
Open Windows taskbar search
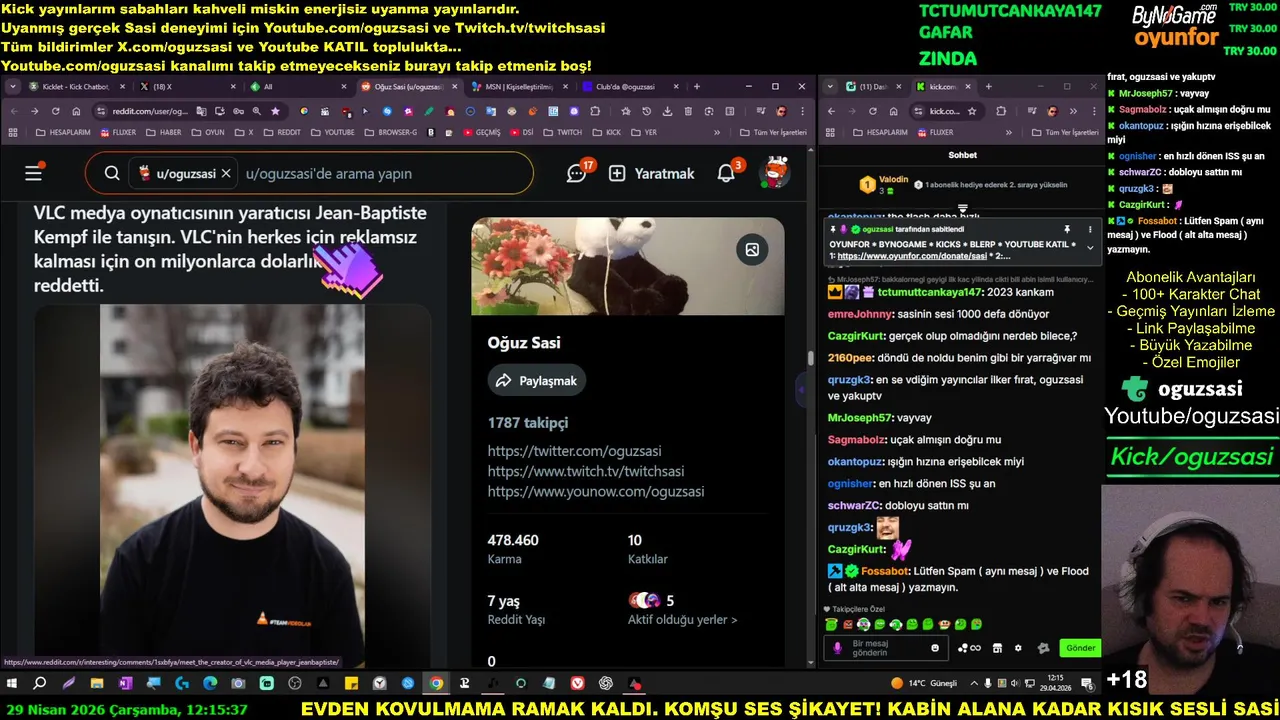[40, 684]
